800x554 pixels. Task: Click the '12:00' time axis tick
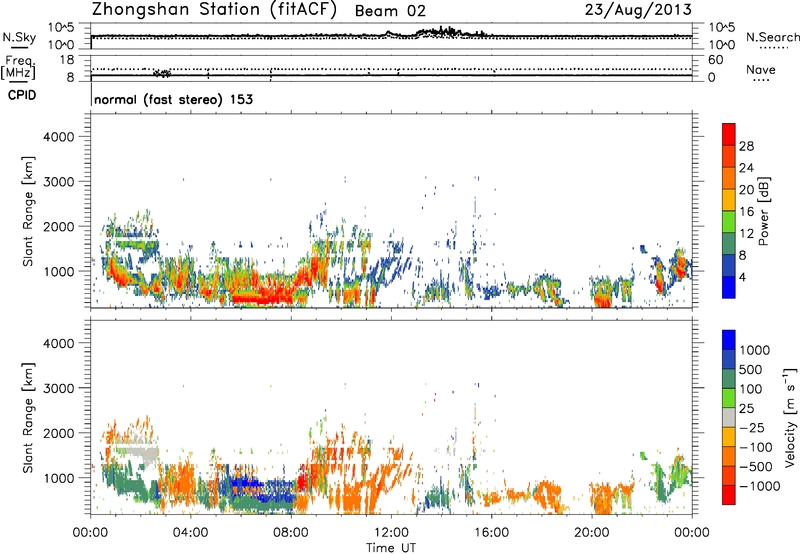coord(391,533)
